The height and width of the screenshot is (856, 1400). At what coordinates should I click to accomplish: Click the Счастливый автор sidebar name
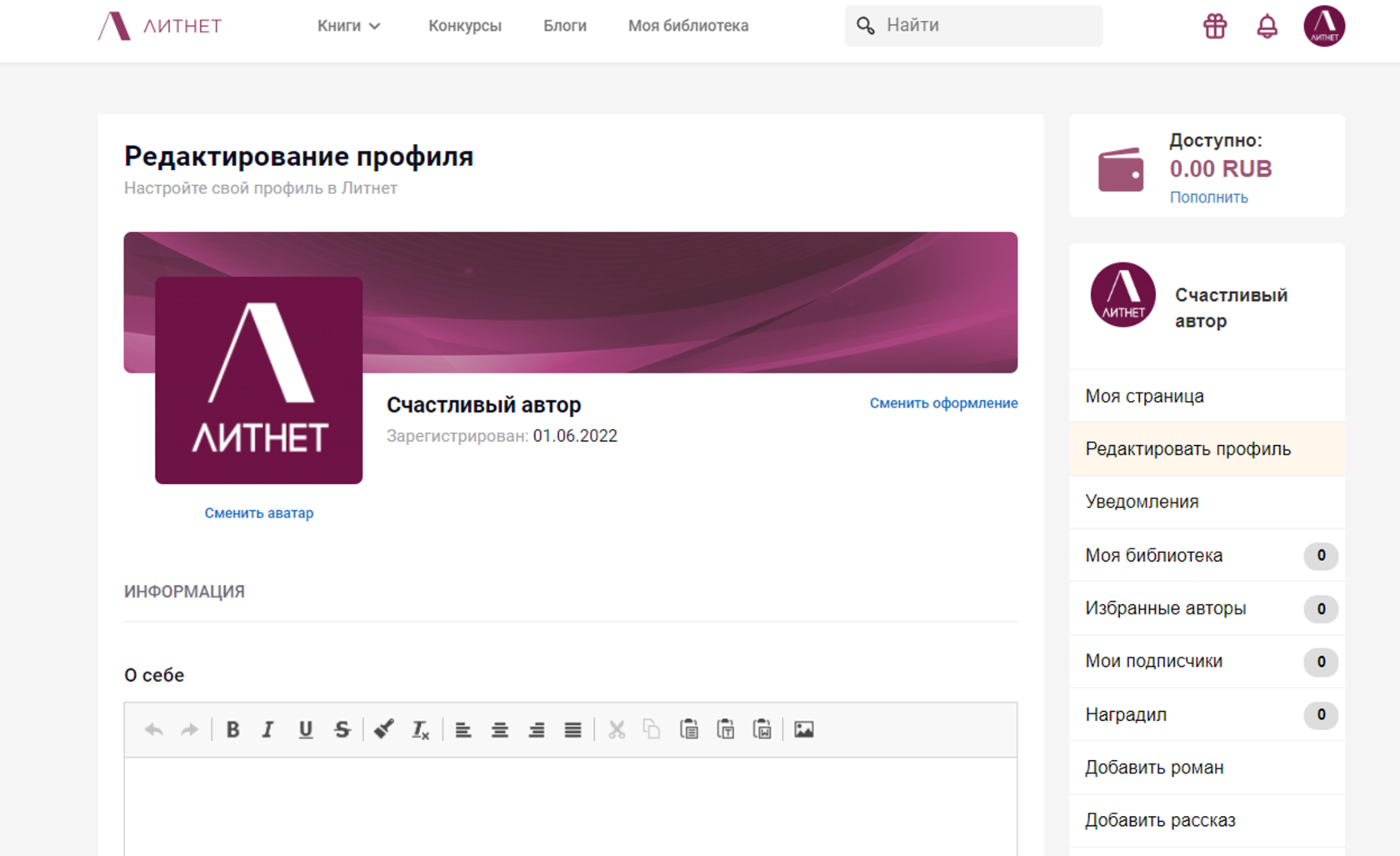coord(1231,308)
